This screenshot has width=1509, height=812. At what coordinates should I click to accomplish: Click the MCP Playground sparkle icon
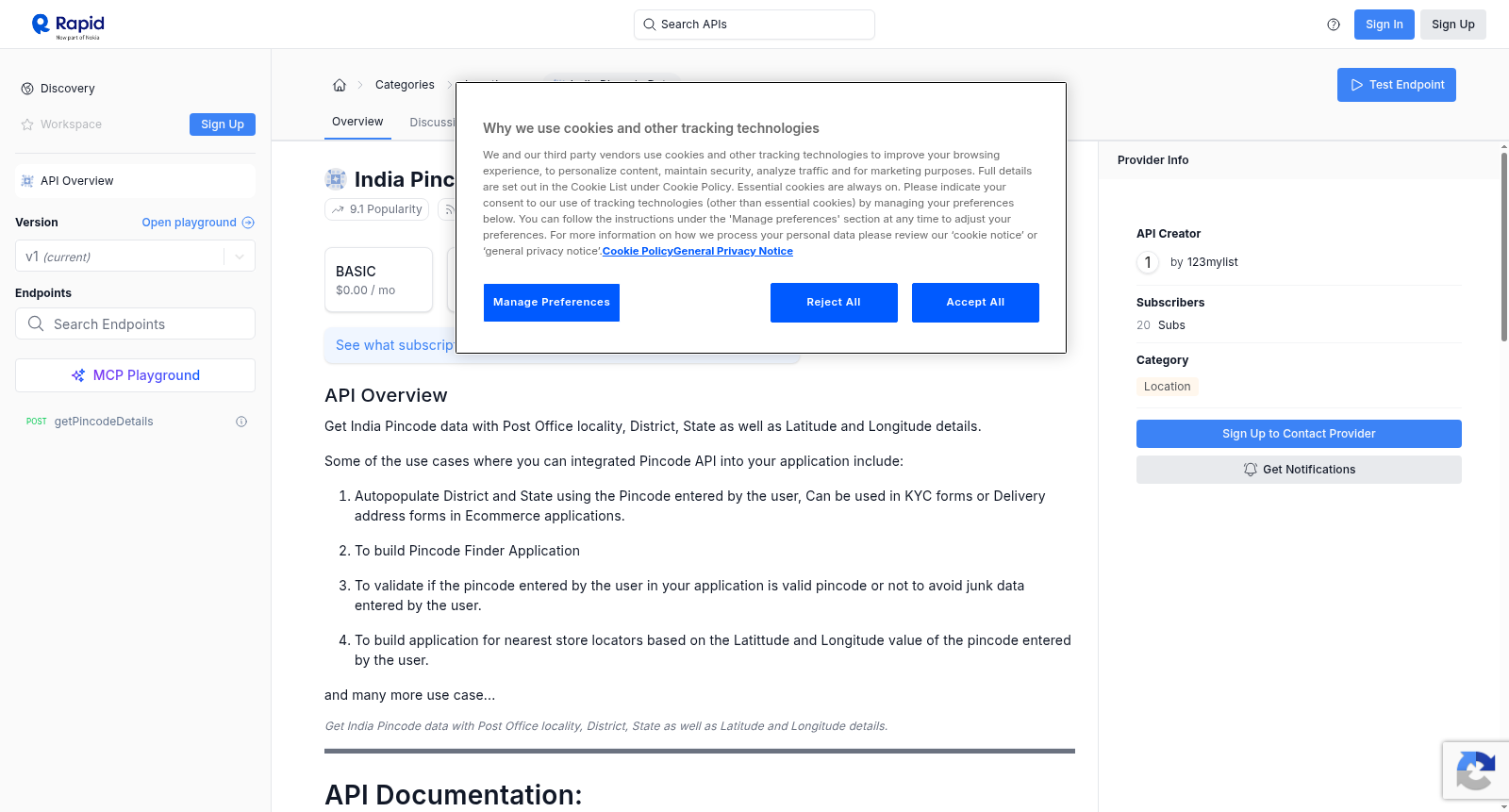click(78, 375)
